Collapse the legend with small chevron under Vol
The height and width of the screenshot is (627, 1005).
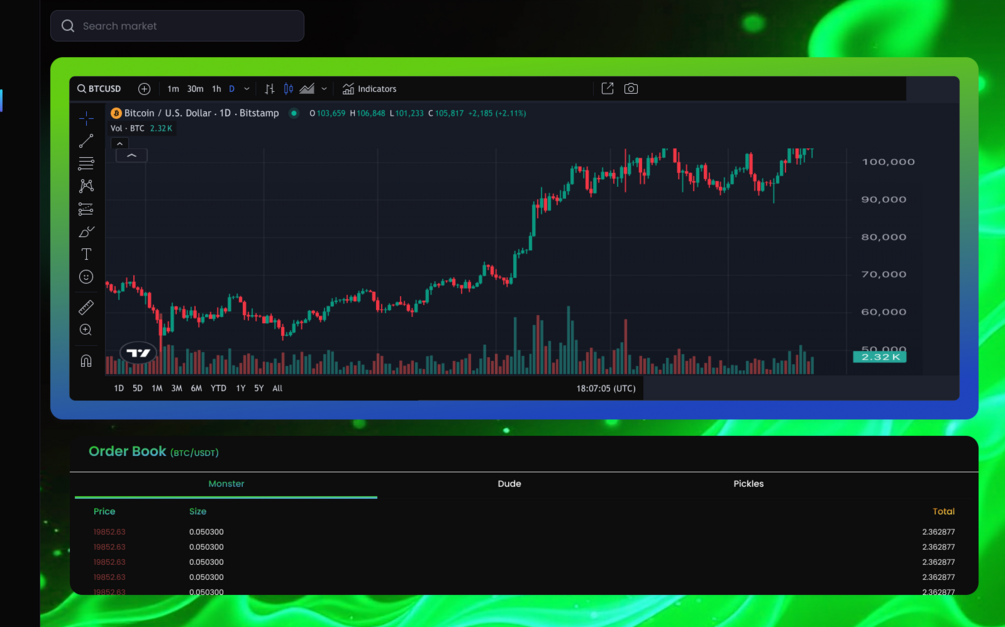pos(119,144)
